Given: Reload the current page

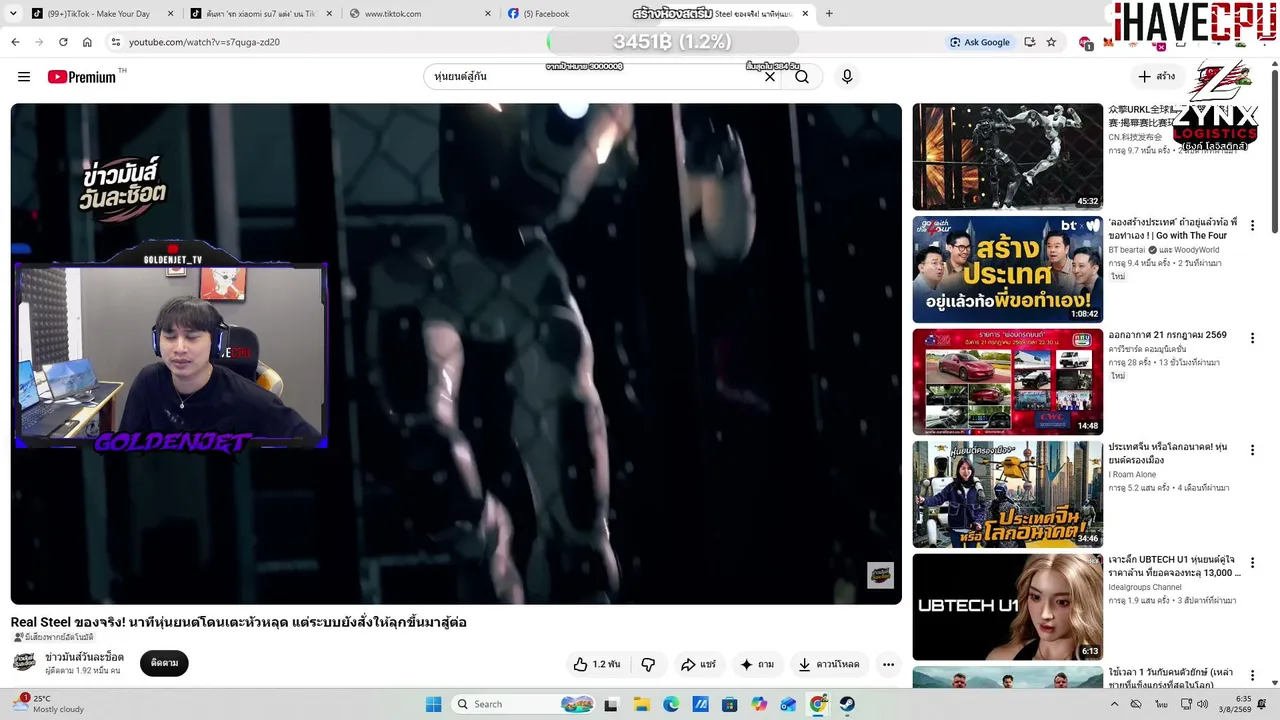Looking at the screenshot, I should click(x=63, y=42).
